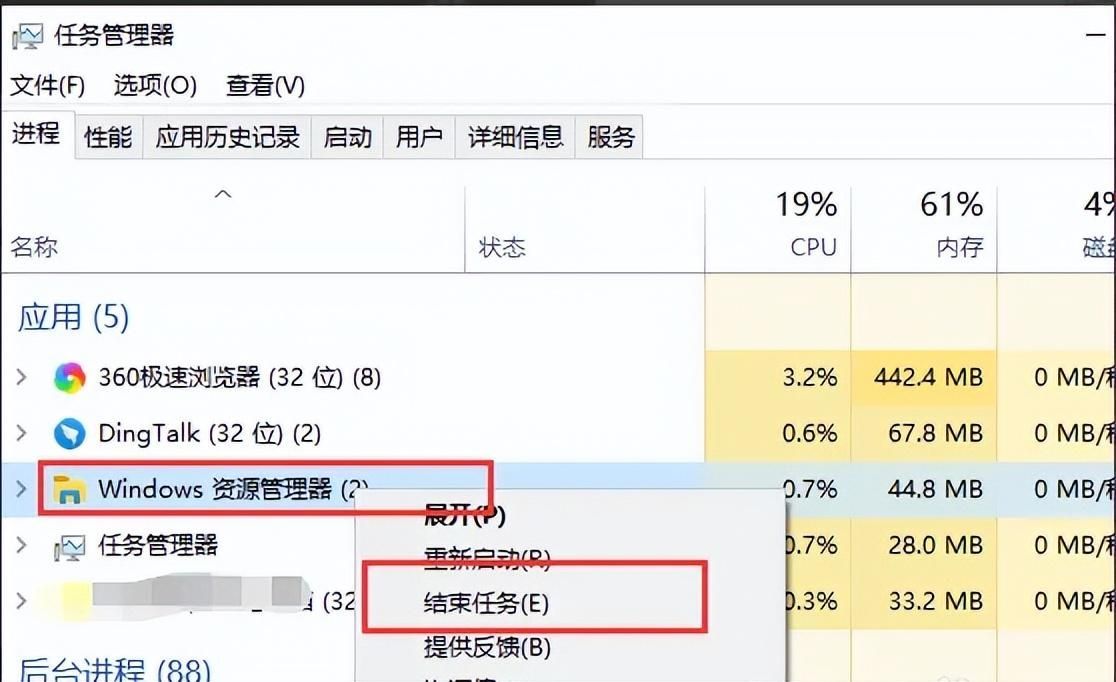Click the Windows 资源管理器 folder icon
This screenshot has height=682, width=1116.
[70, 489]
